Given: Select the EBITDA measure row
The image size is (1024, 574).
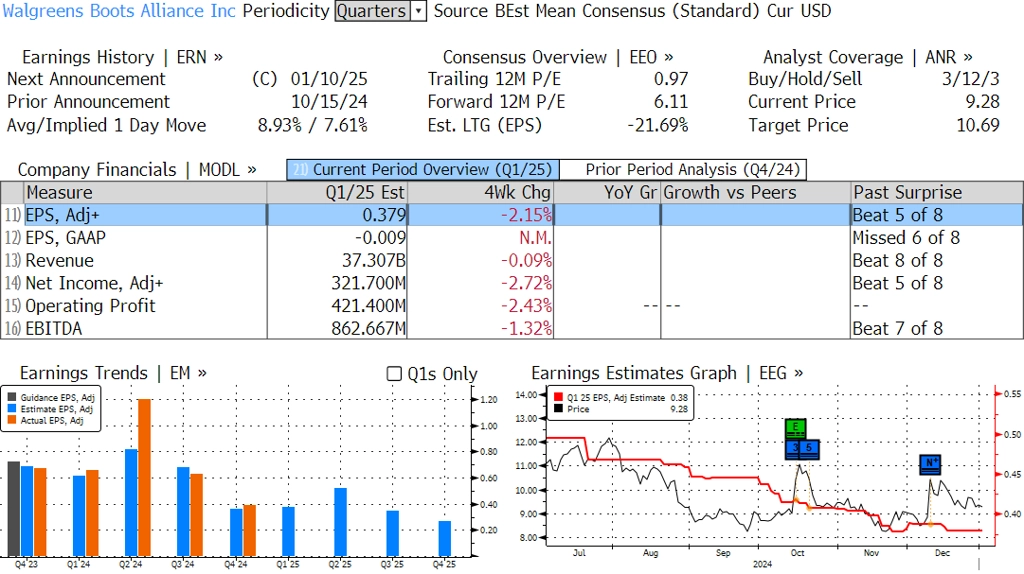Looking at the screenshot, I should pyautogui.click(x=511, y=328).
